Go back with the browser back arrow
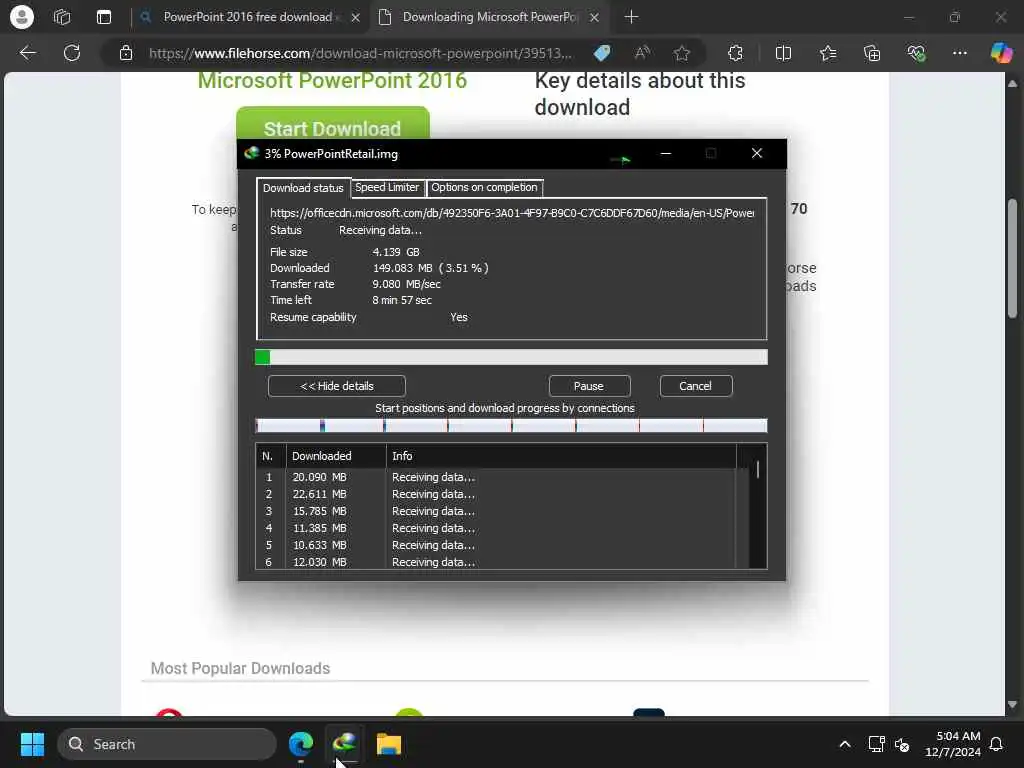The width and height of the screenshot is (1024, 768). click(x=27, y=53)
